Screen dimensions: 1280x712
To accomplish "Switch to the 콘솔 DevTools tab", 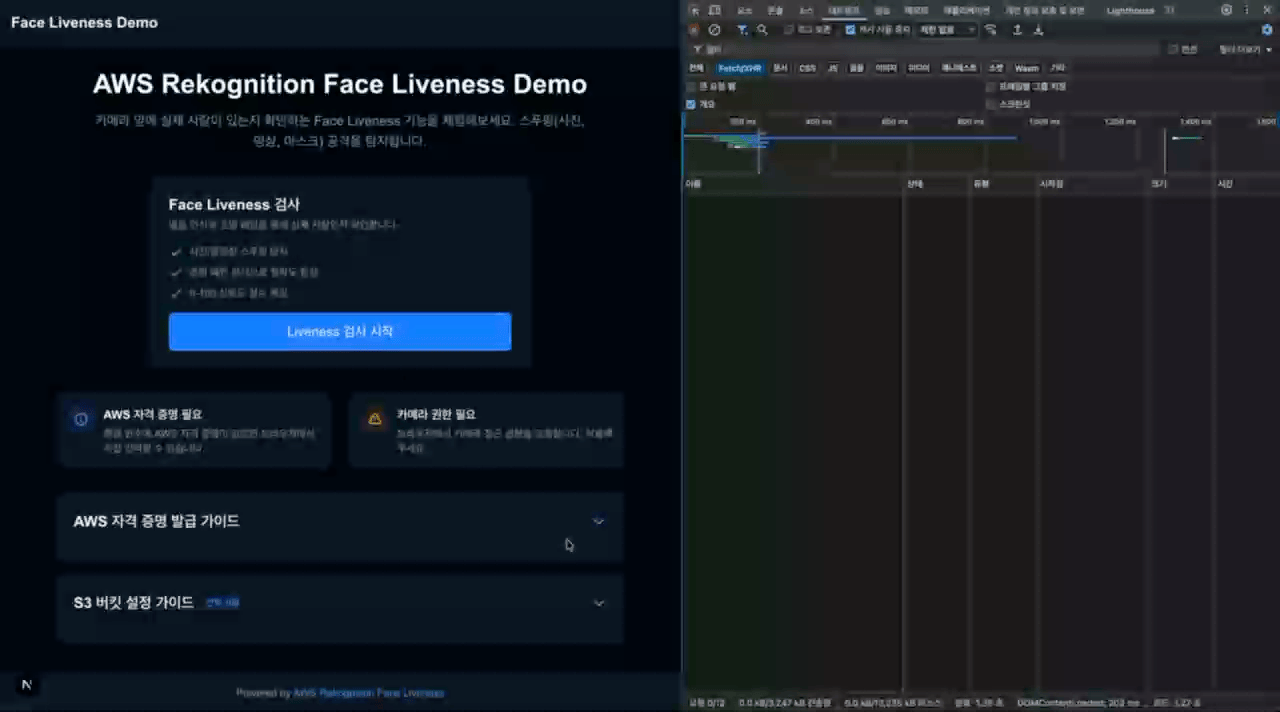I will coord(774,9).
